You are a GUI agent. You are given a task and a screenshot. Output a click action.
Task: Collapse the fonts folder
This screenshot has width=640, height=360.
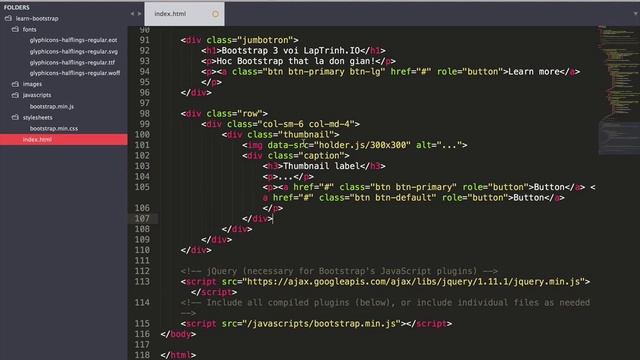pyautogui.click(x=15, y=29)
